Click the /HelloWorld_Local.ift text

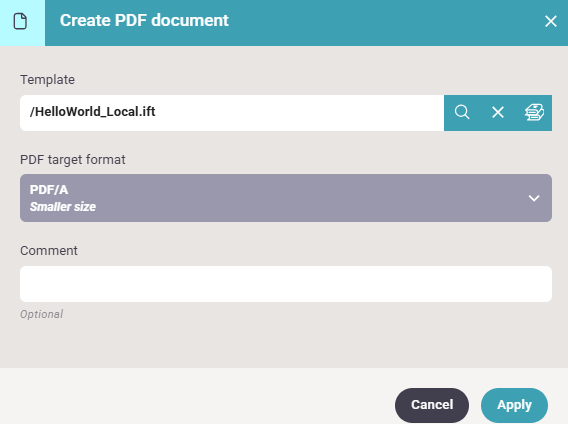[92, 112]
